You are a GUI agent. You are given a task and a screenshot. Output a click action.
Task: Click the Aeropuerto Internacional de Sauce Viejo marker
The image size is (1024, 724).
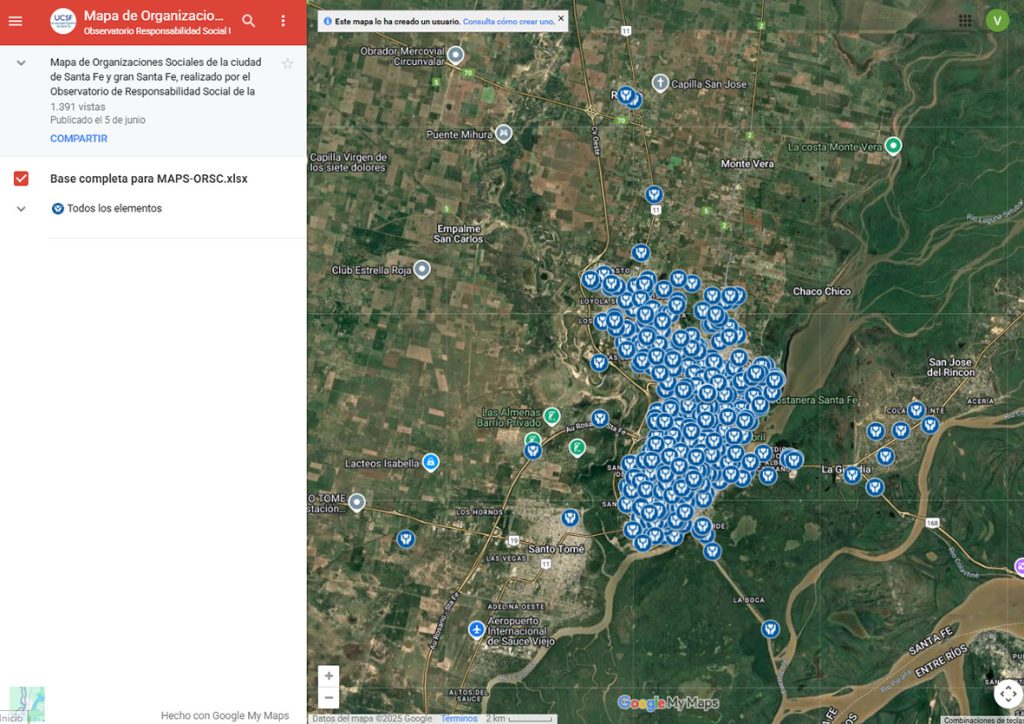(477, 630)
